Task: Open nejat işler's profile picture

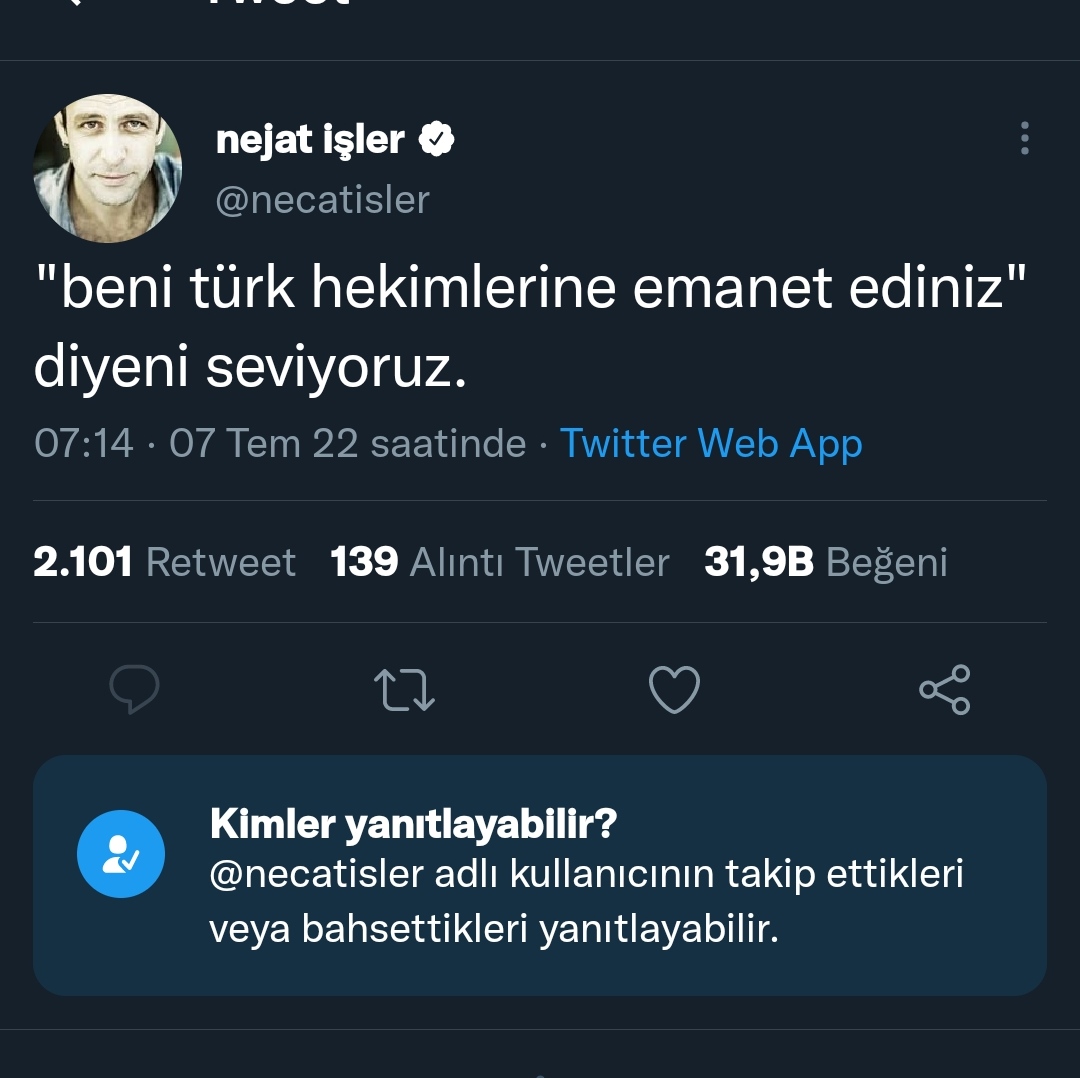Action: pos(108,168)
